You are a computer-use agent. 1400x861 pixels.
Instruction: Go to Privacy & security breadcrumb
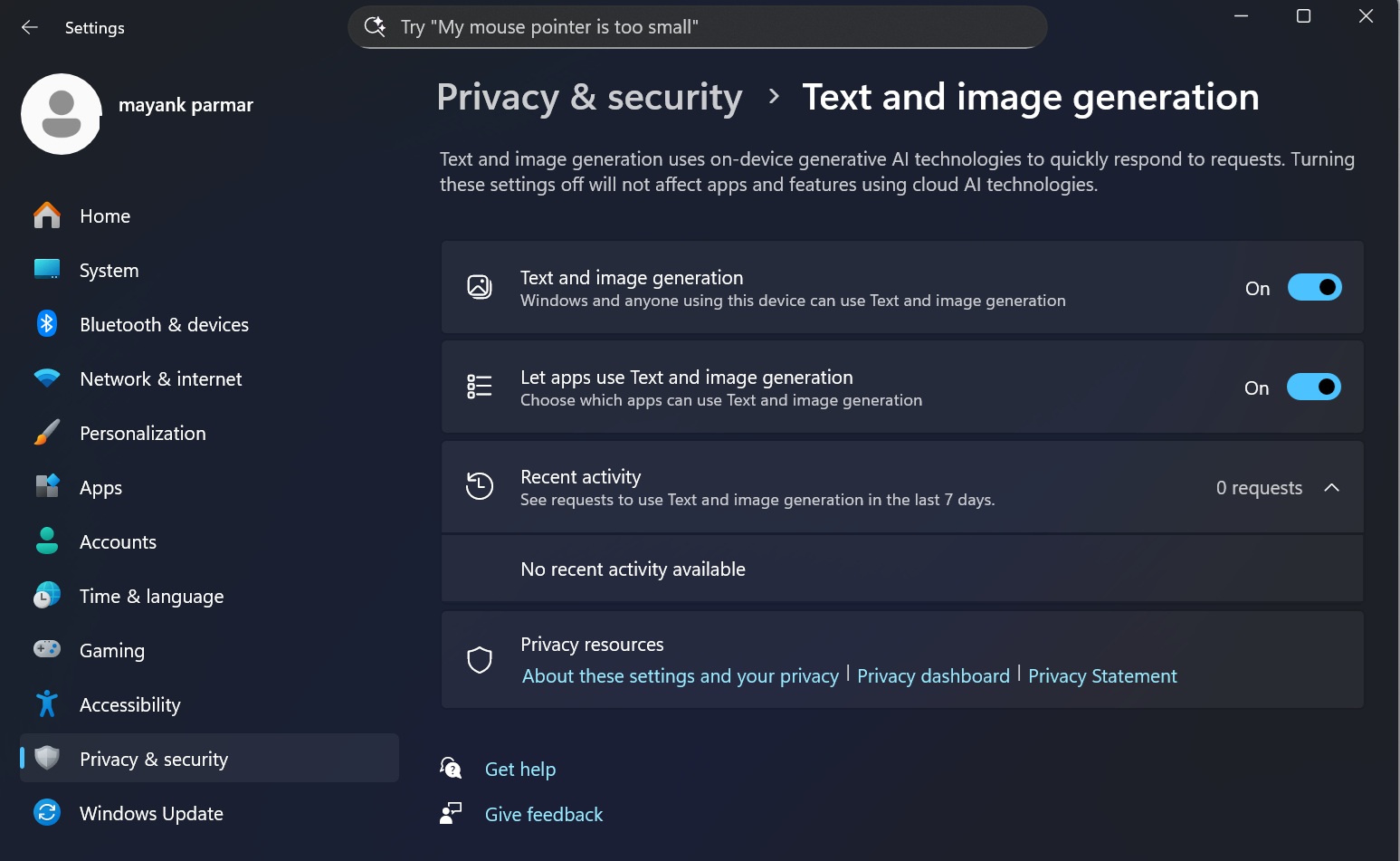(x=589, y=98)
